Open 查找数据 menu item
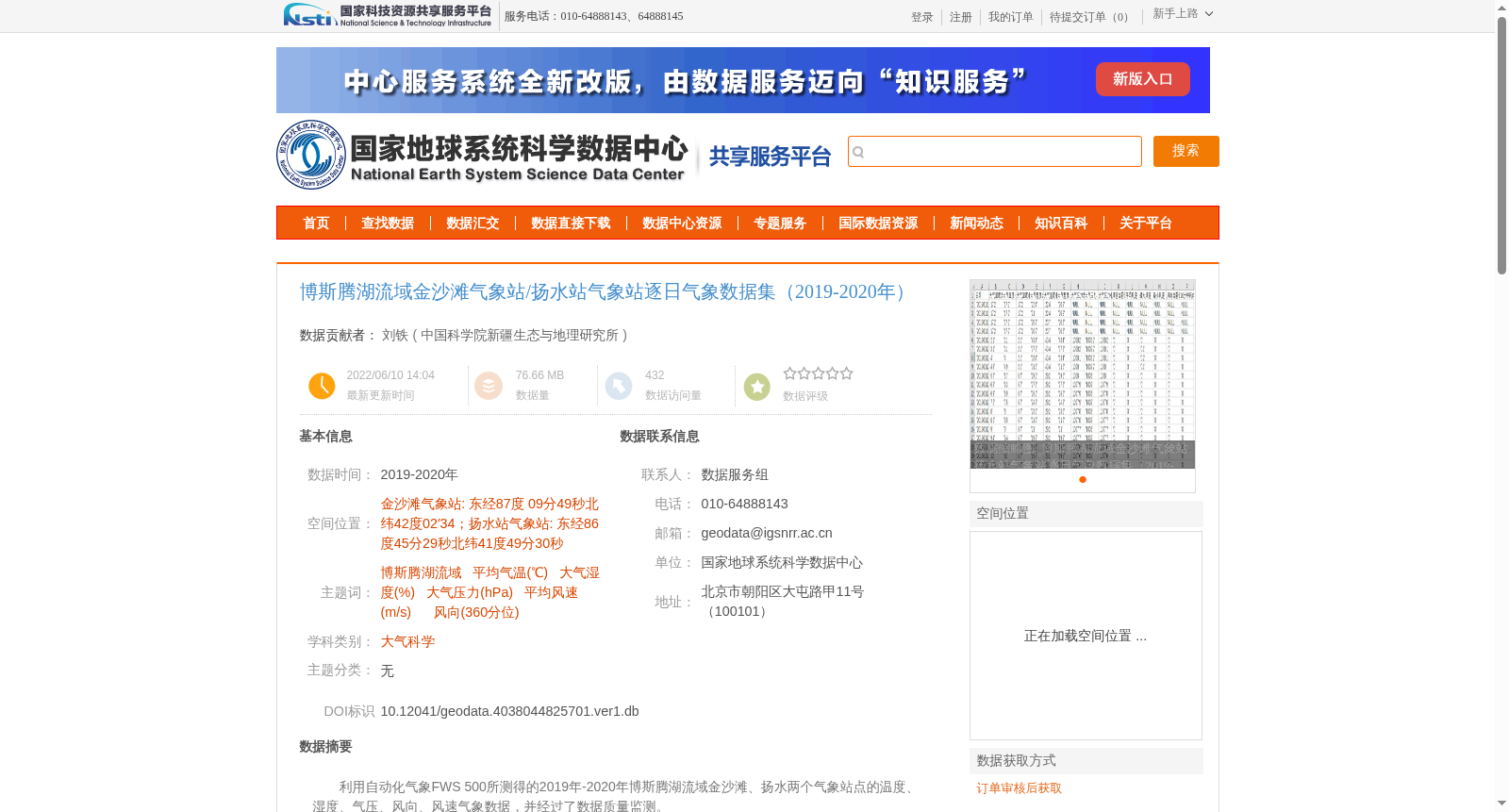1509x812 pixels. point(388,223)
